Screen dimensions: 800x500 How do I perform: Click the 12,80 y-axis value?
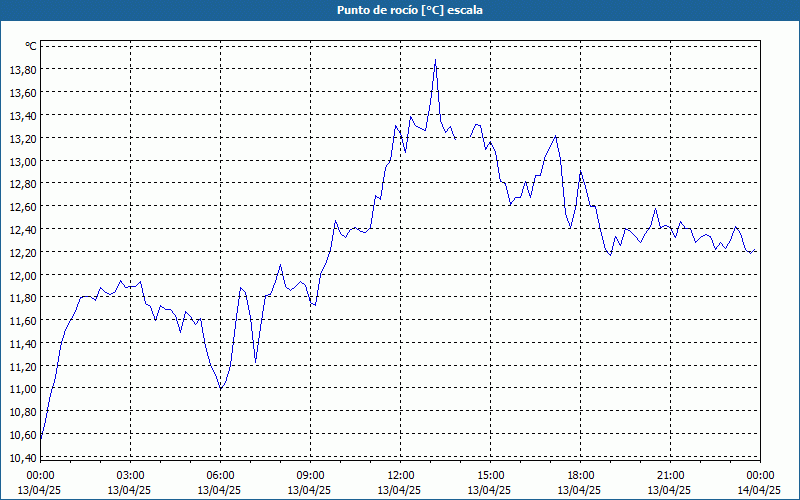click(x=23, y=185)
